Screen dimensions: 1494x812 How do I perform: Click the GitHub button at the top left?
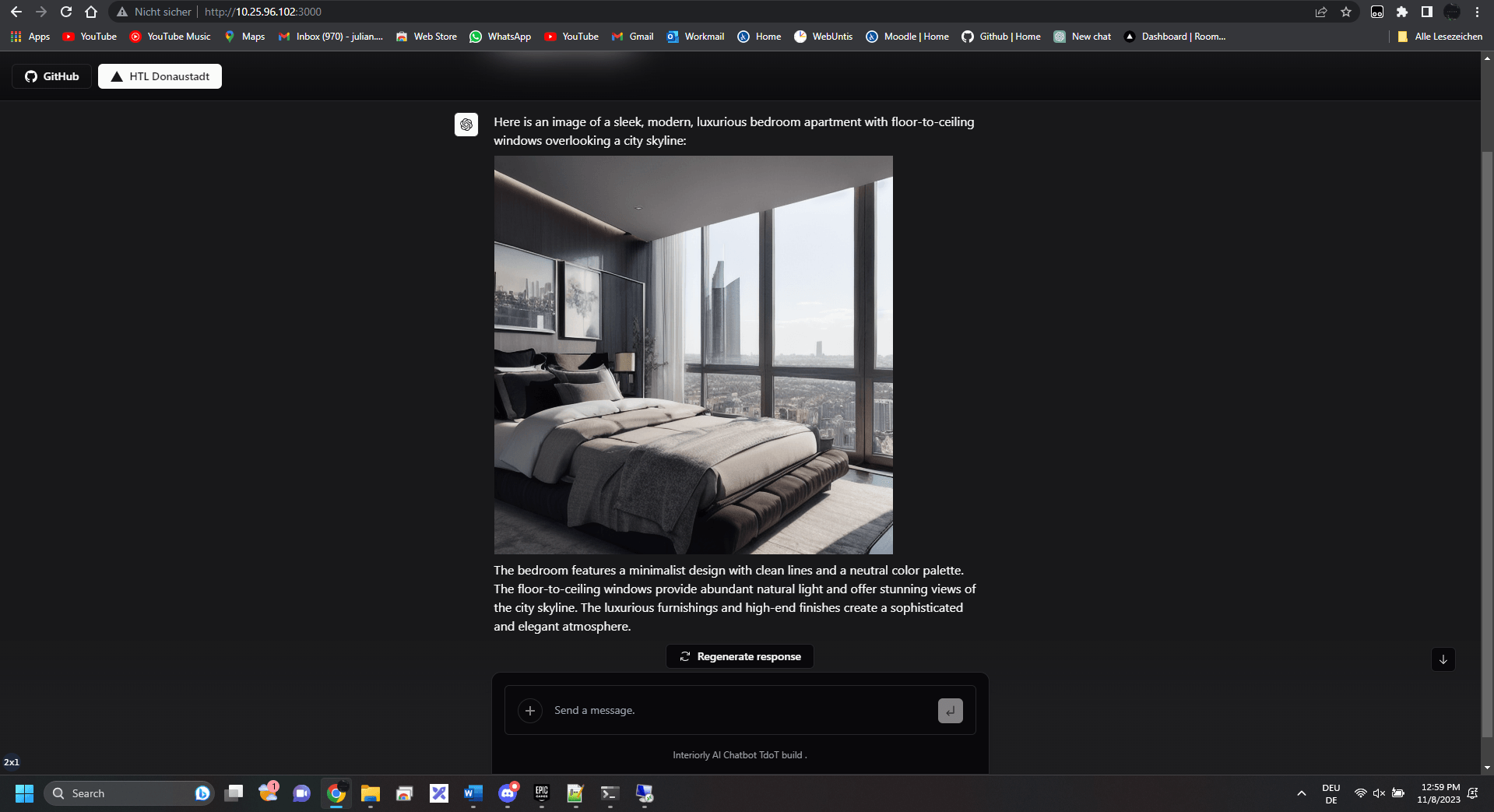pos(51,76)
